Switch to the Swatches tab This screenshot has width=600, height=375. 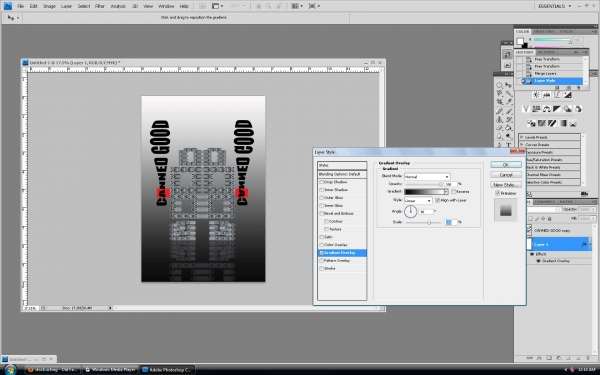[544, 31]
